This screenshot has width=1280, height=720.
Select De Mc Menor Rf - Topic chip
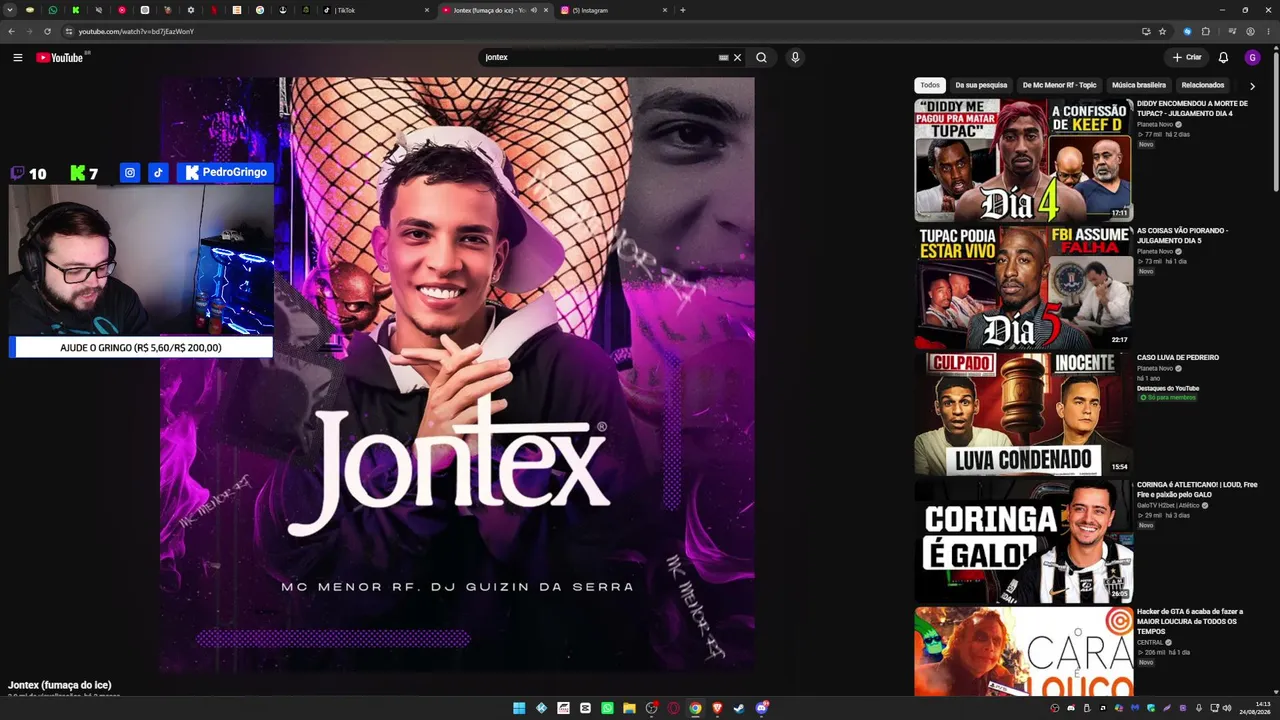point(1059,85)
